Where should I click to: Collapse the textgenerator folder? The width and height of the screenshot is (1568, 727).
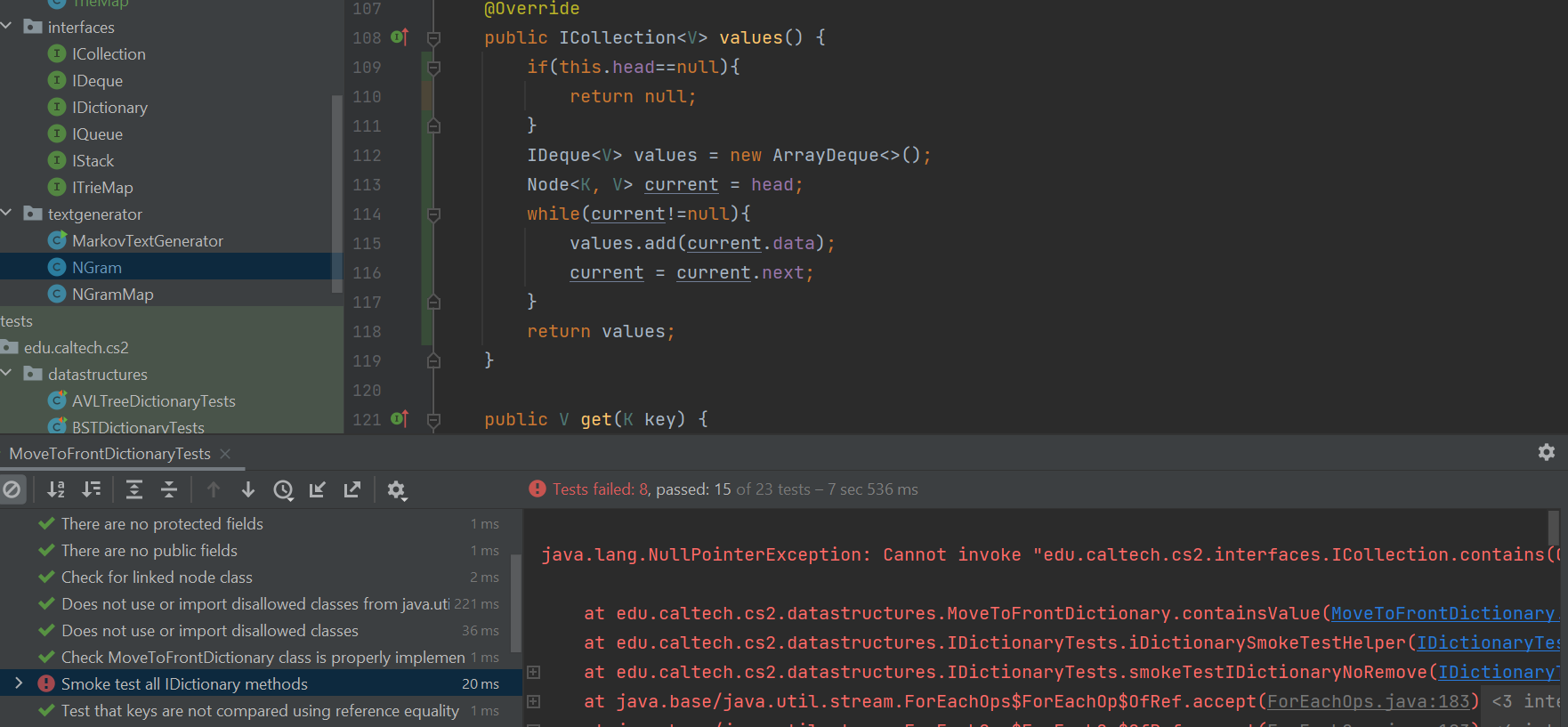pyautogui.click(x=7, y=214)
